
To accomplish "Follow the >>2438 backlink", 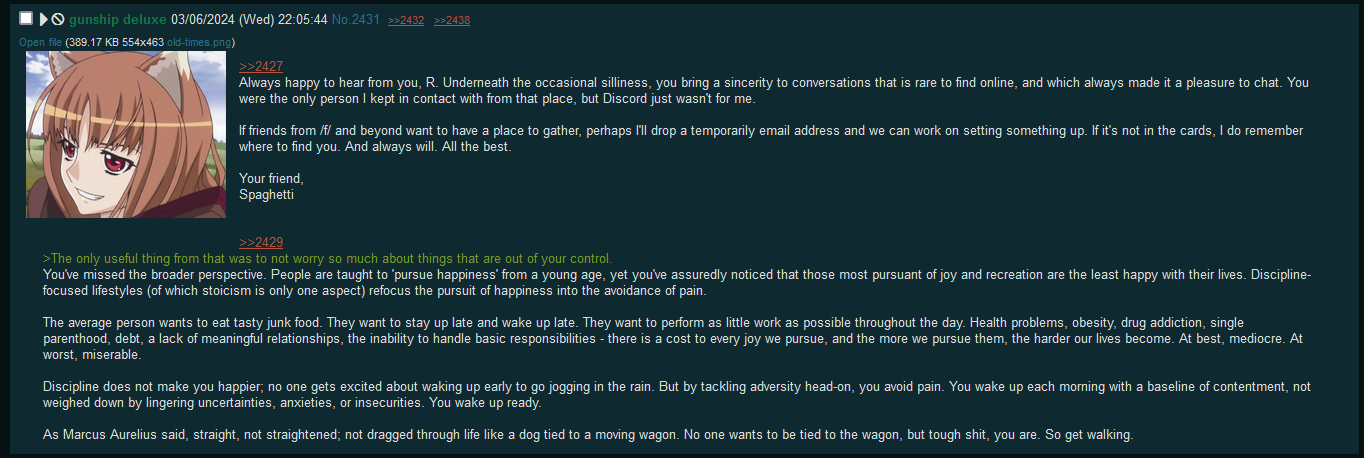I will [452, 20].
